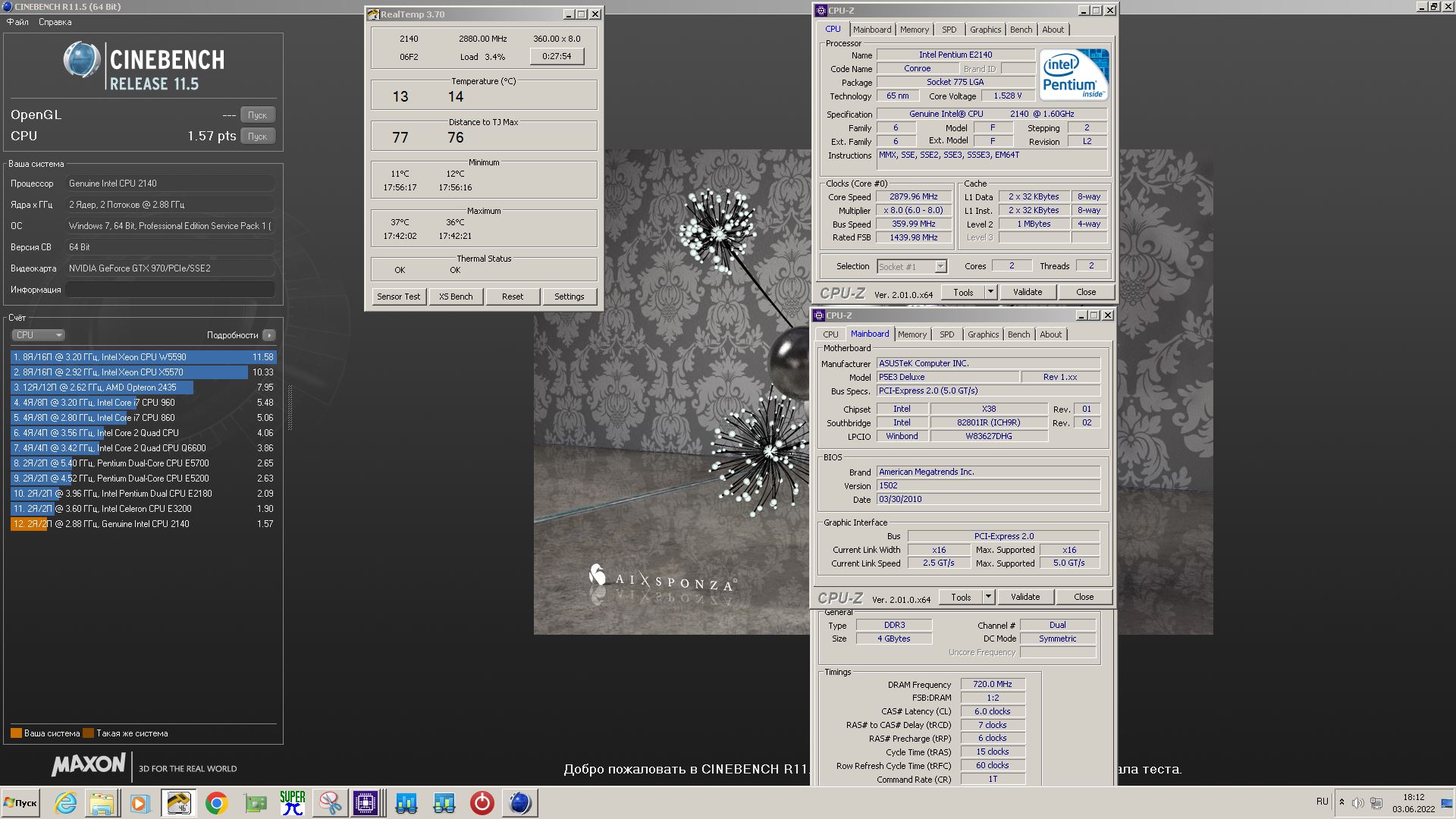
Task: Open Google Chrome from the taskbar
Action: click(217, 803)
